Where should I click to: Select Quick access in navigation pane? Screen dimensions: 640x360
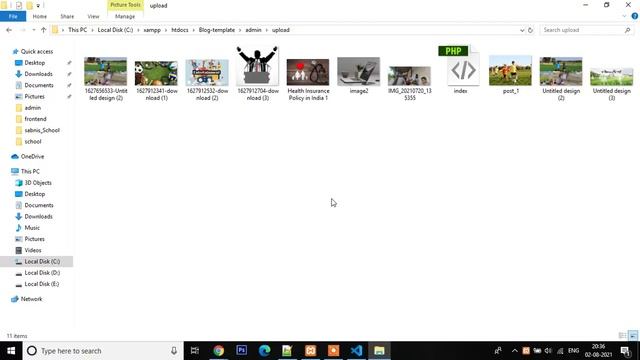coord(37,51)
